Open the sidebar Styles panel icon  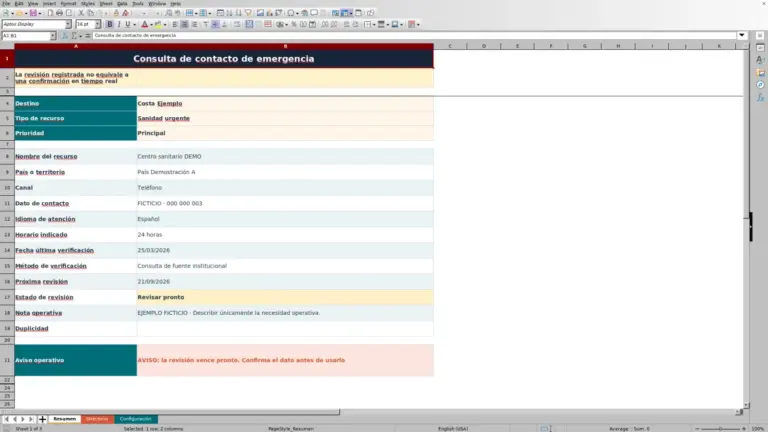click(x=760, y=60)
